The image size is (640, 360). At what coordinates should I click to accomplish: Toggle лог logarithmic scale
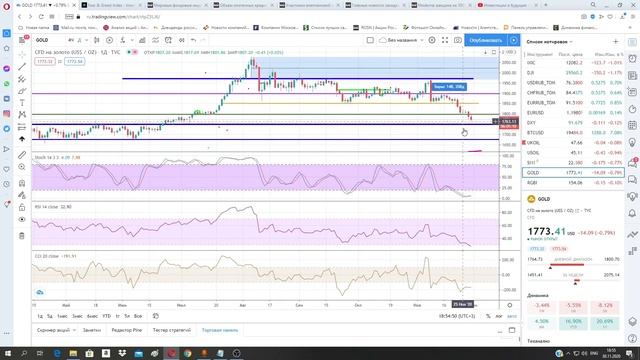point(499,316)
